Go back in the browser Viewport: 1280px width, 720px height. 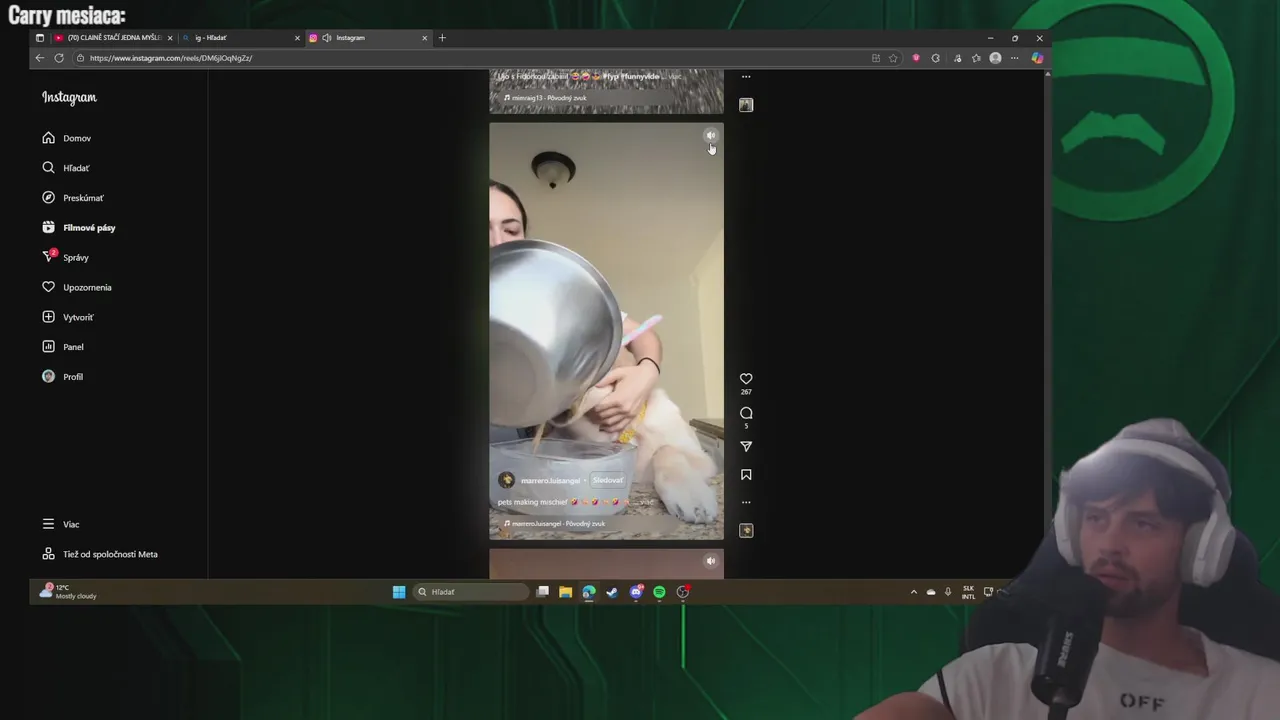pyautogui.click(x=40, y=58)
